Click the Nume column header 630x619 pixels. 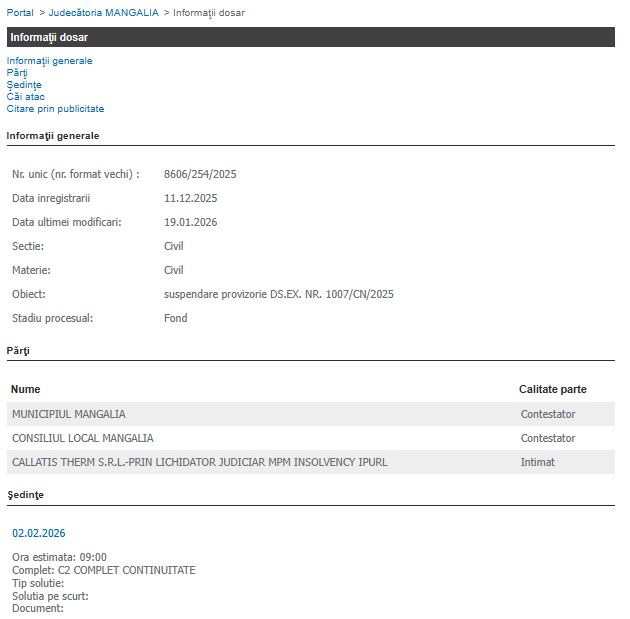(25, 389)
